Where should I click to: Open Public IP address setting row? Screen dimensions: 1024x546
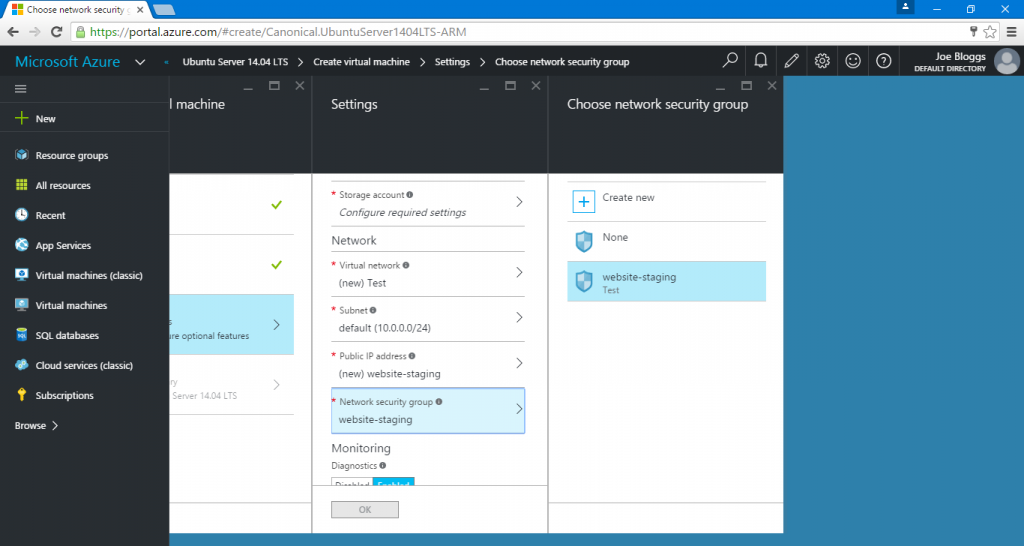428,364
